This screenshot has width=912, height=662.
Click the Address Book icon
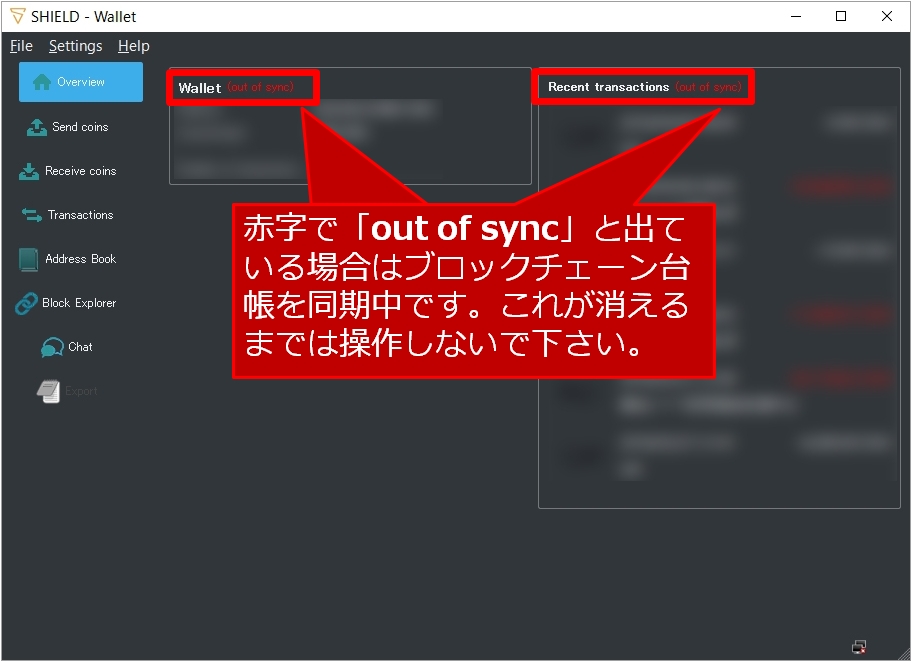coord(28,259)
